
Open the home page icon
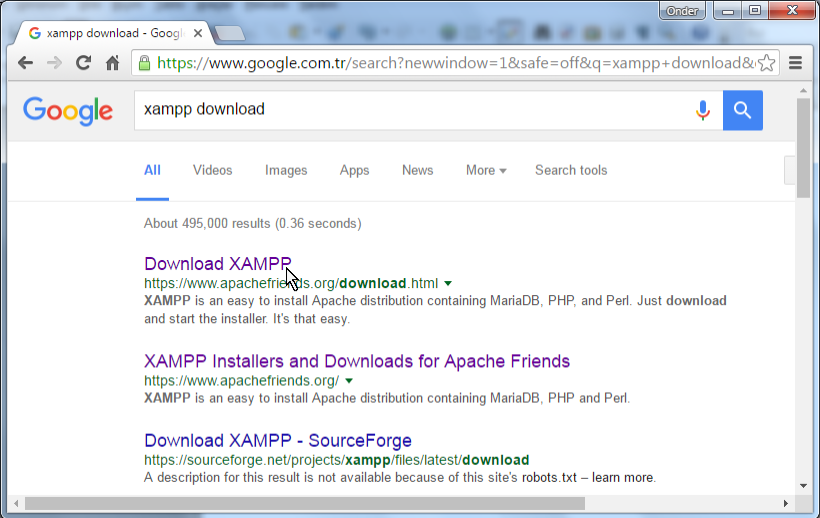(x=112, y=63)
